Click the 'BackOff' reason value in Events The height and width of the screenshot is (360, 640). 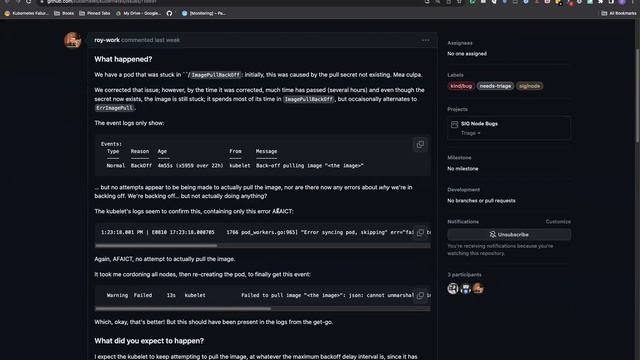point(141,166)
